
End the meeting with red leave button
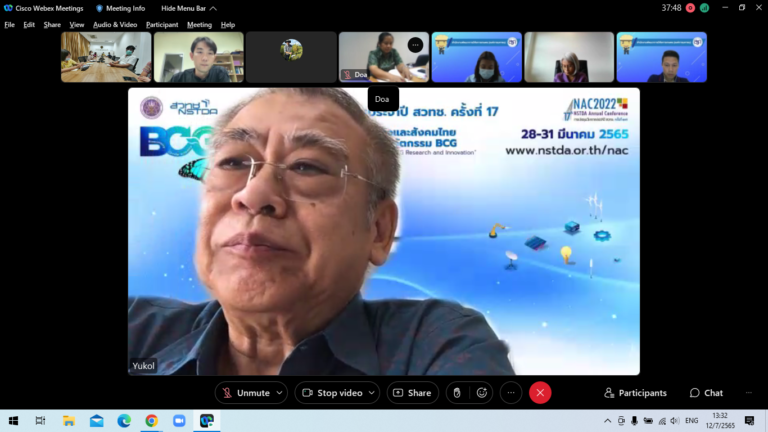(540, 393)
